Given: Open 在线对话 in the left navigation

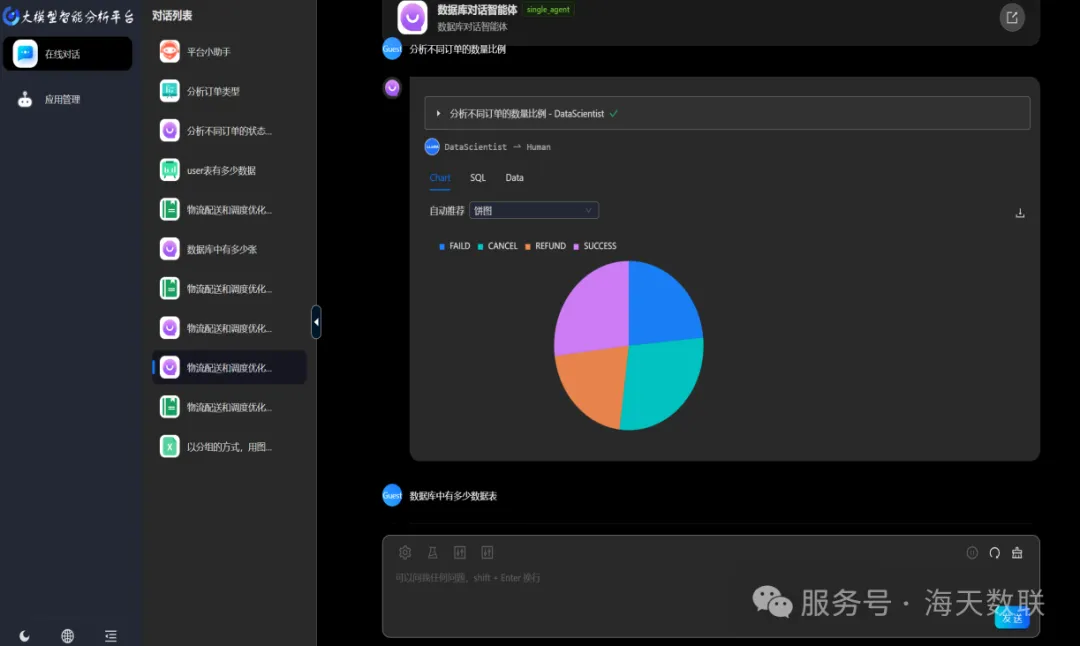Looking at the screenshot, I should (67, 54).
